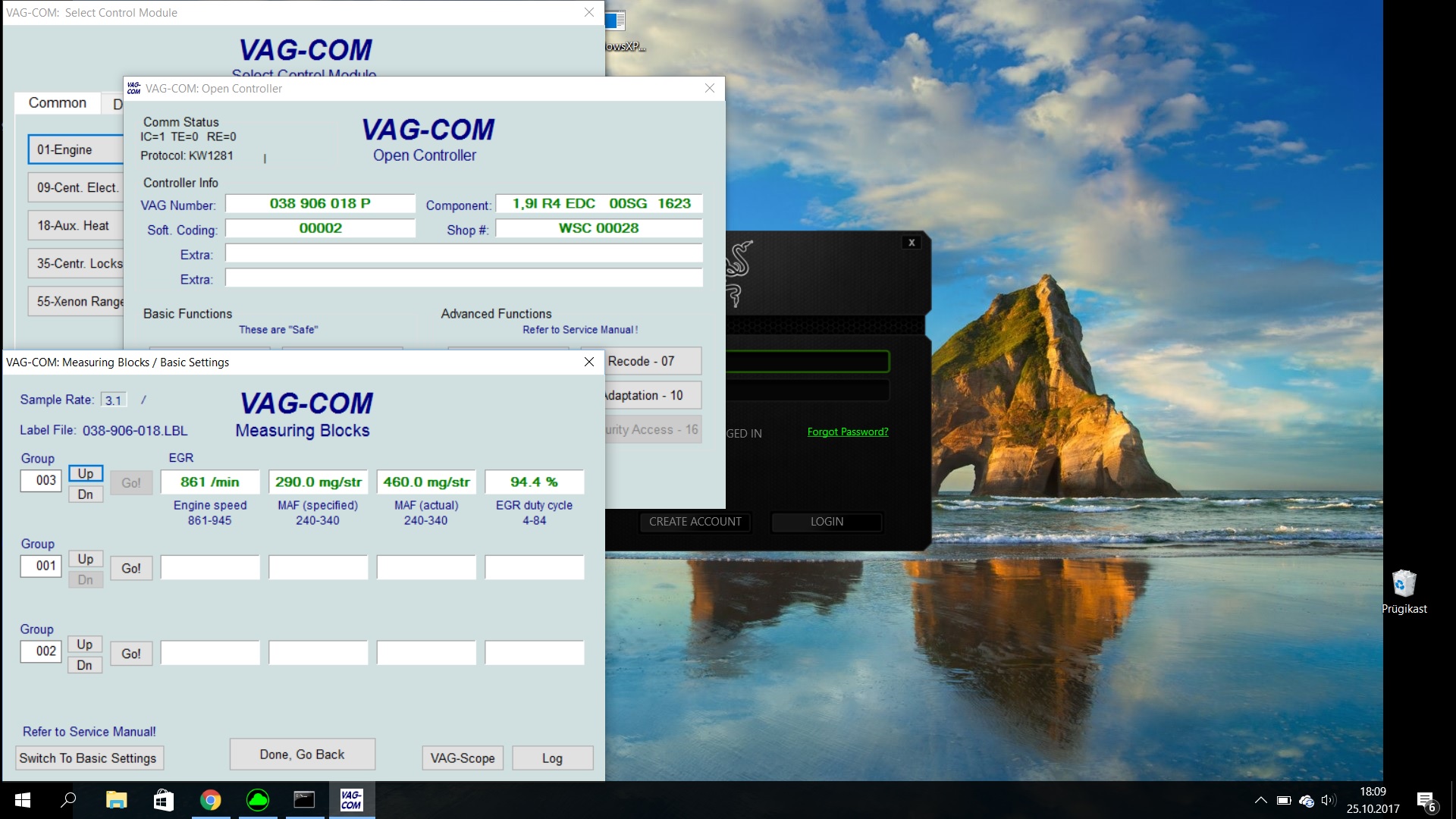The image size is (1456, 819).
Task: Open the Adaptation - 10 function
Action: tap(653, 395)
